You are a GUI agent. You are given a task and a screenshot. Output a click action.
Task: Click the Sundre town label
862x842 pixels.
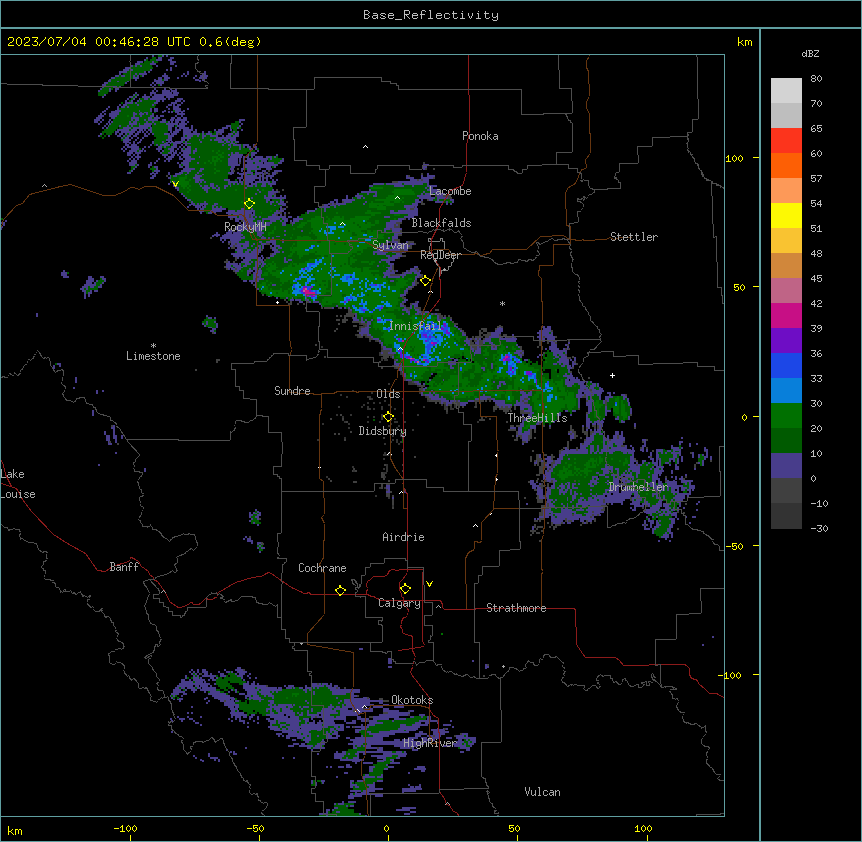(292, 391)
